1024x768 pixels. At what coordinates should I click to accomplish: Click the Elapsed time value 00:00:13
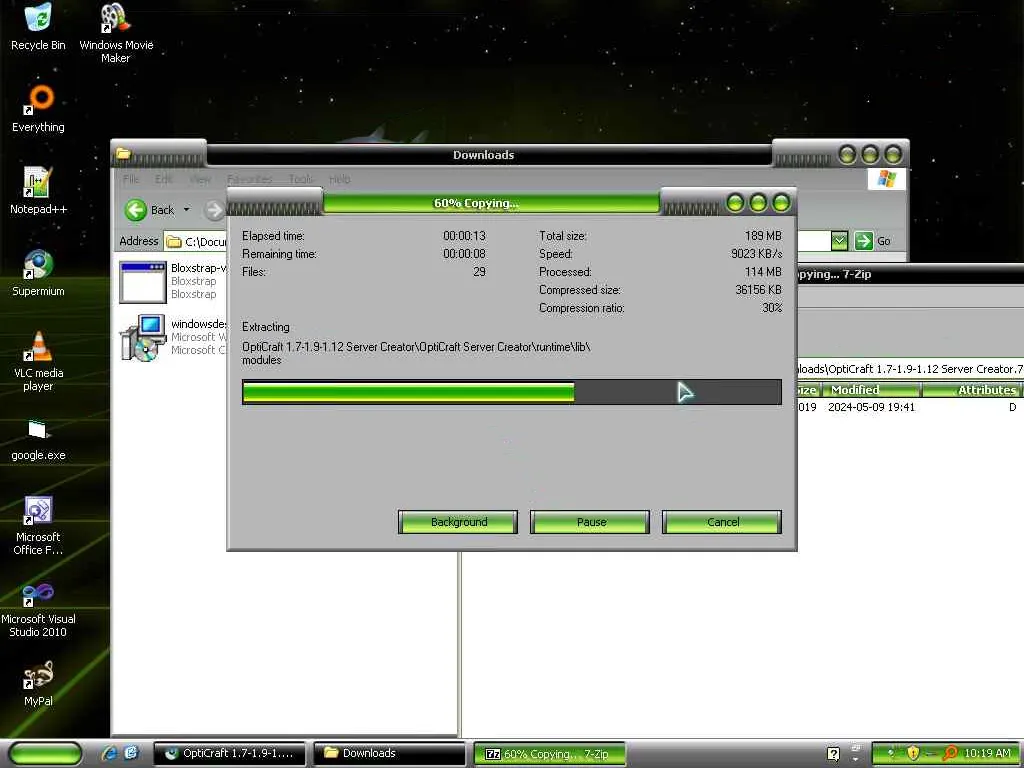tap(464, 235)
